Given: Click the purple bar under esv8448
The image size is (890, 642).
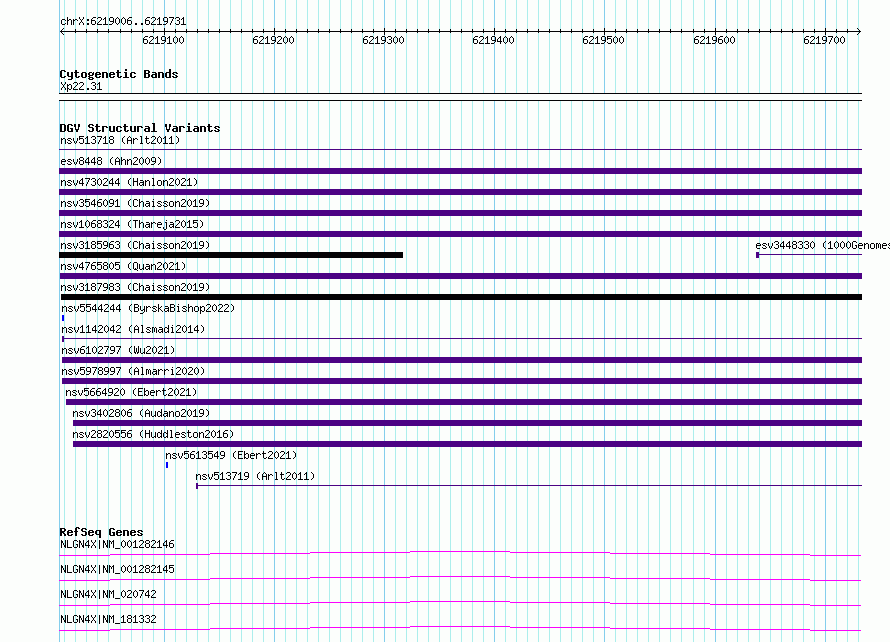Looking at the screenshot, I should (x=460, y=171).
